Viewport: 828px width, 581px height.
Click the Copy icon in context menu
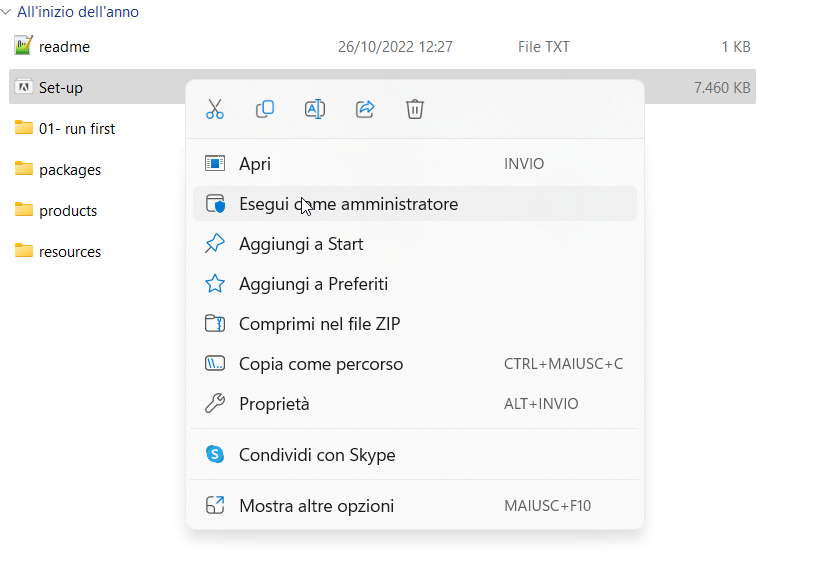click(265, 109)
